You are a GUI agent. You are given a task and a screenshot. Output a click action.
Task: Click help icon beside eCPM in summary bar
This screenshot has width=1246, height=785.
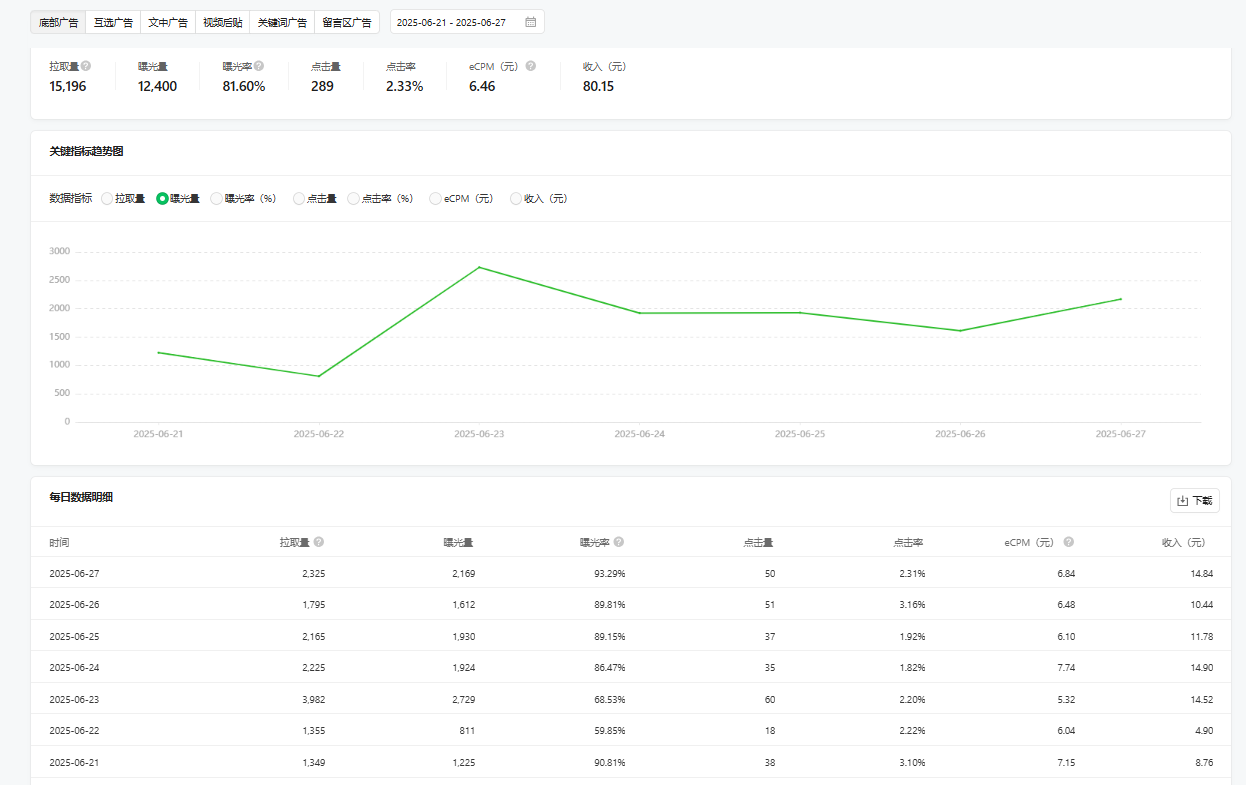point(531,66)
